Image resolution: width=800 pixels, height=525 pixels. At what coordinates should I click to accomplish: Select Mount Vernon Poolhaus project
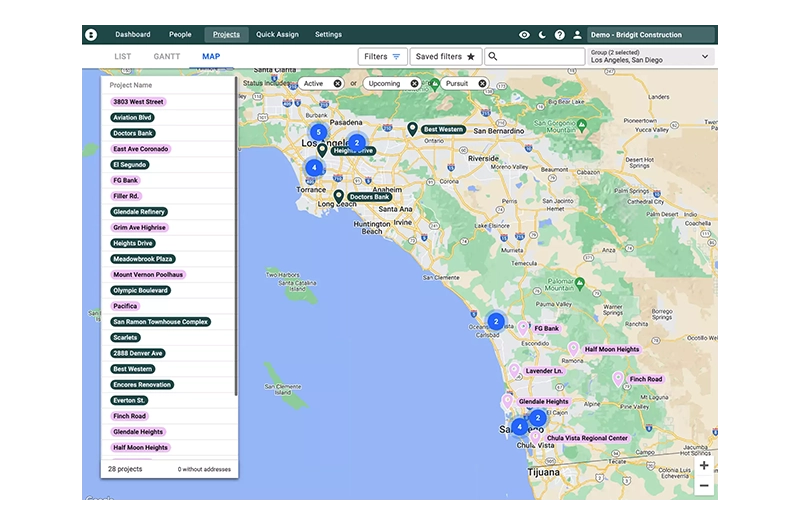pos(148,275)
